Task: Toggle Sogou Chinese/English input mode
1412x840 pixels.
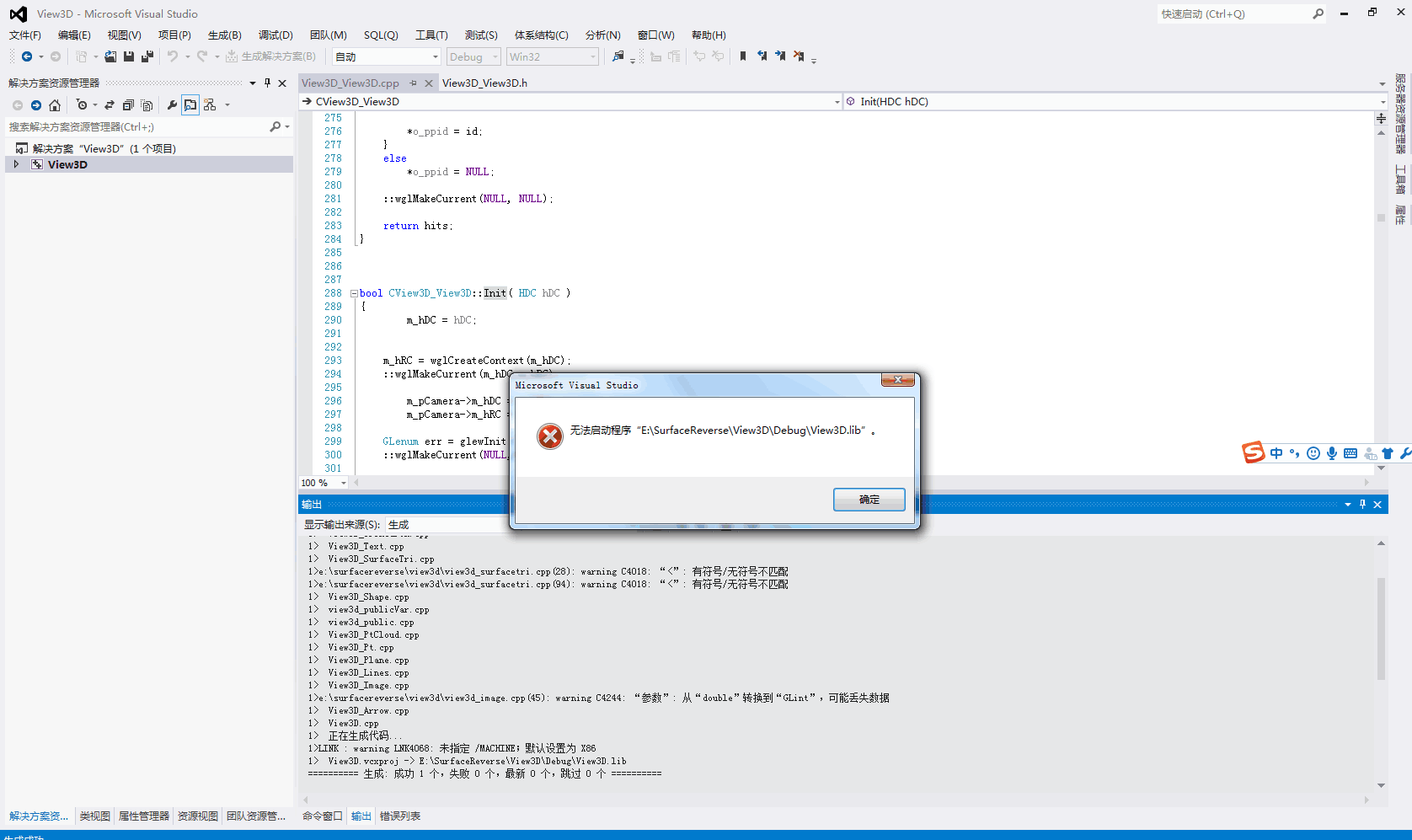Action: pyautogui.click(x=1276, y=453)
